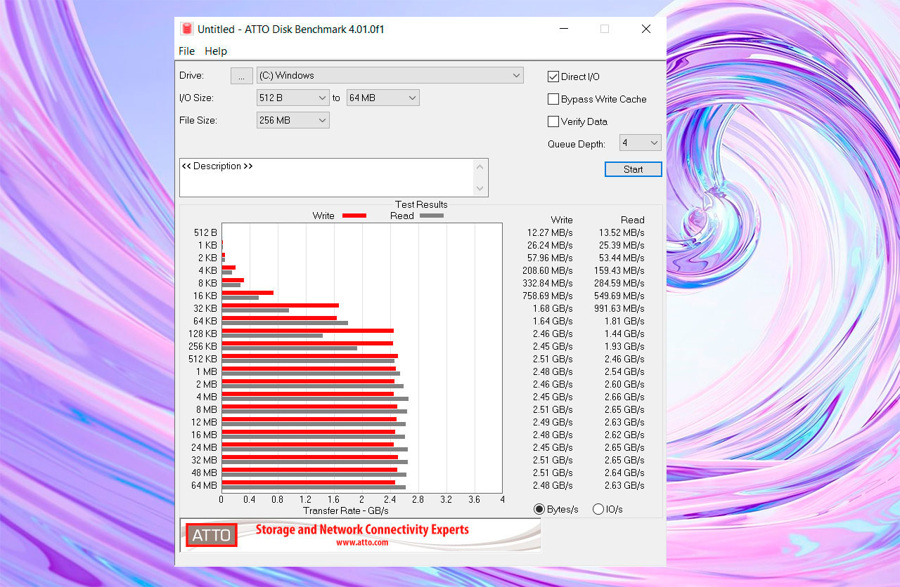Open the Help menu
900x587 pixels.
[216, 51]
